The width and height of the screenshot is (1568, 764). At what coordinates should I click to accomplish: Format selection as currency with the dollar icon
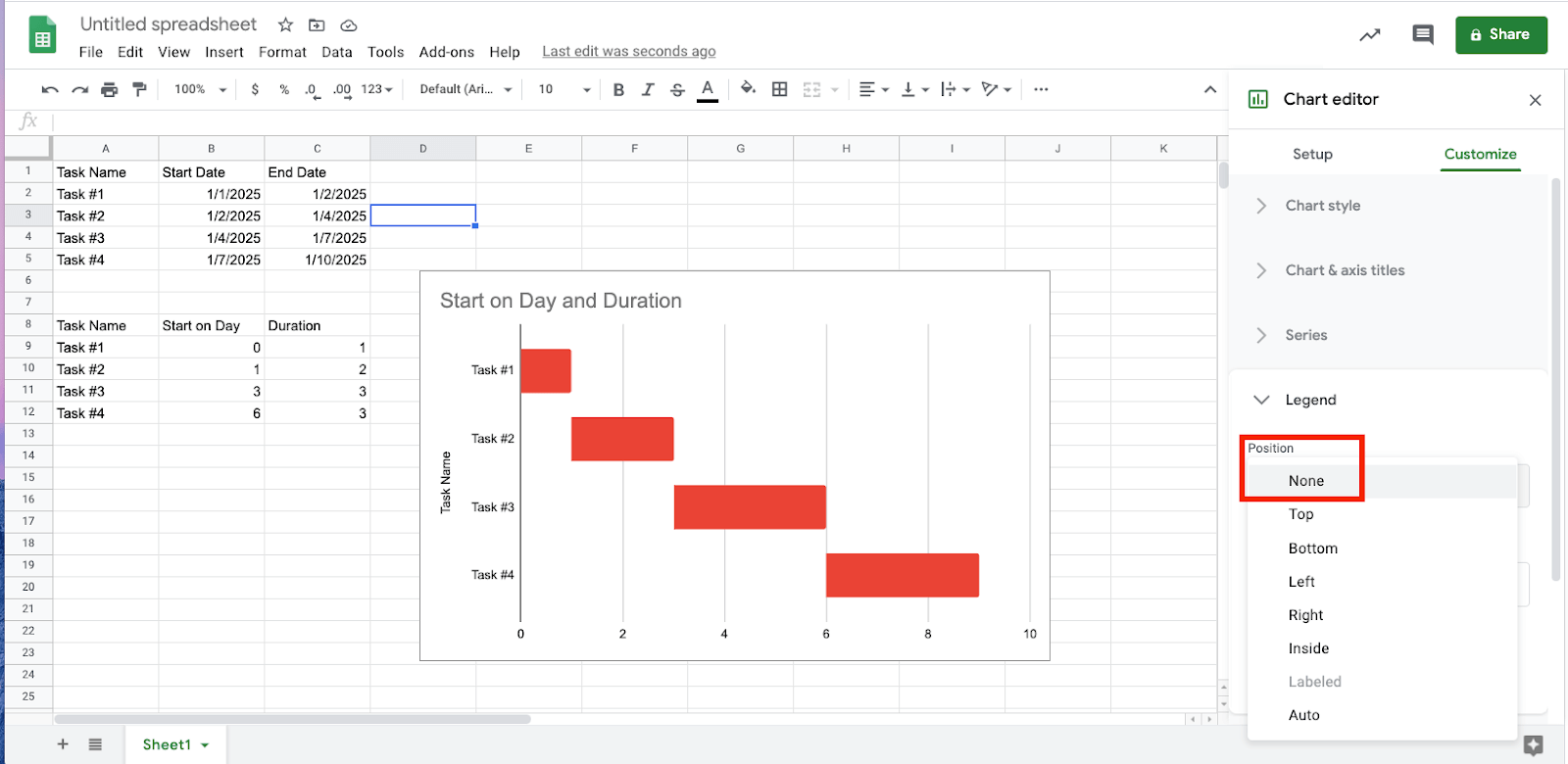[255, 89]
